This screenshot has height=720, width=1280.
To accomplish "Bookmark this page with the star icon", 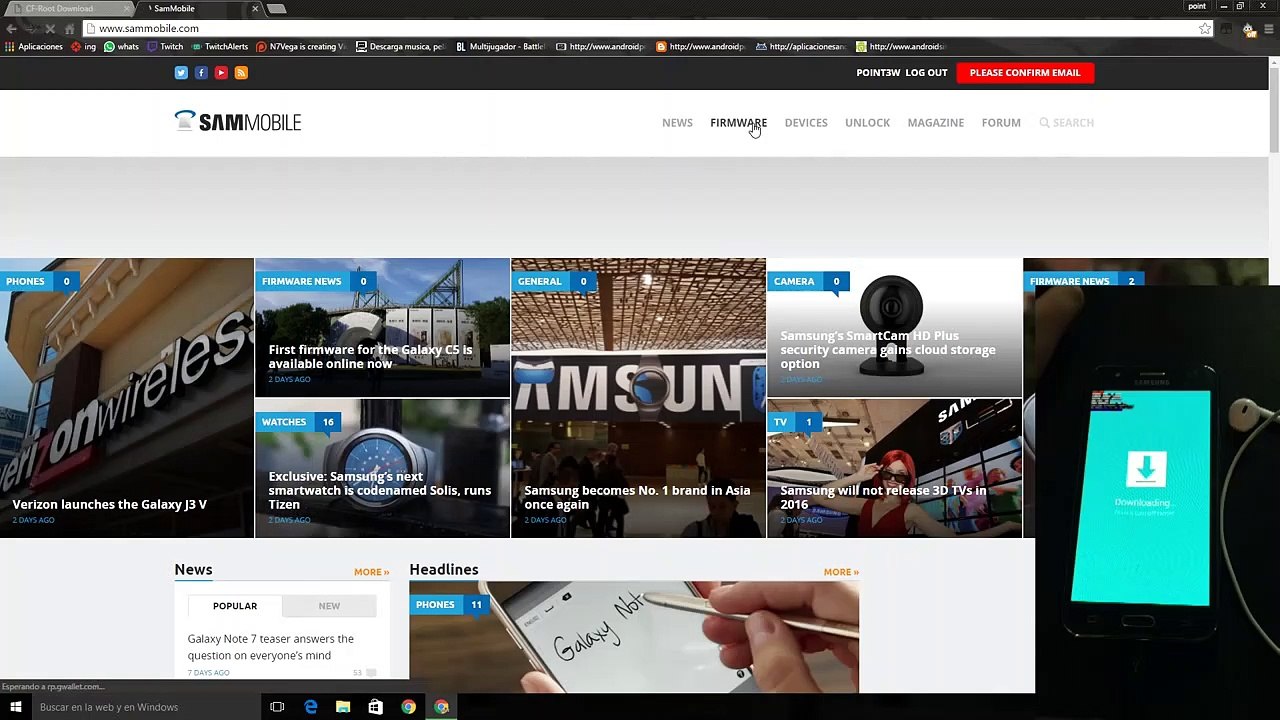I will point(1205,28).
